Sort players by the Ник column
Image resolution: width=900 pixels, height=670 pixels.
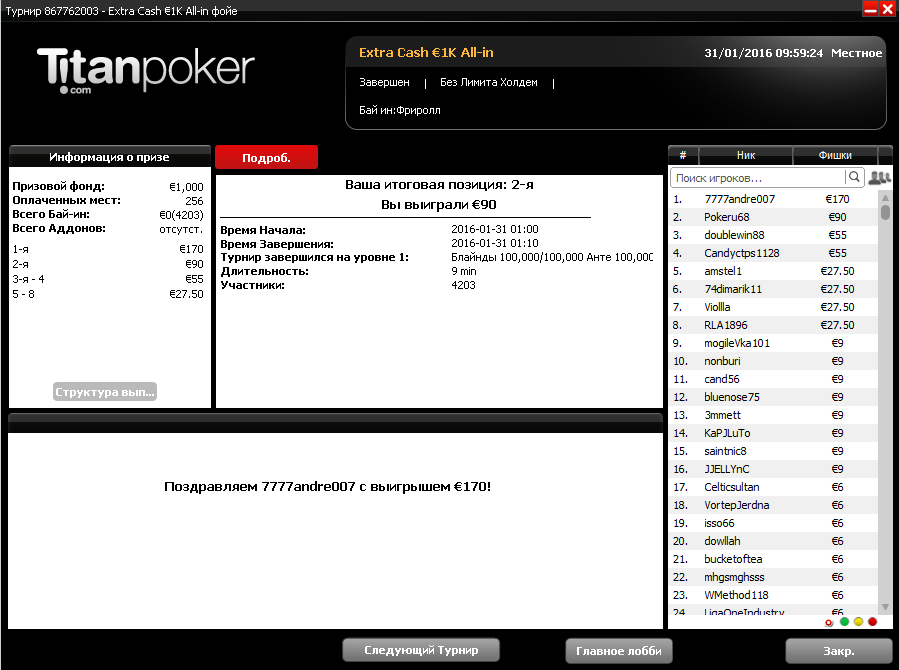[746, 155]
